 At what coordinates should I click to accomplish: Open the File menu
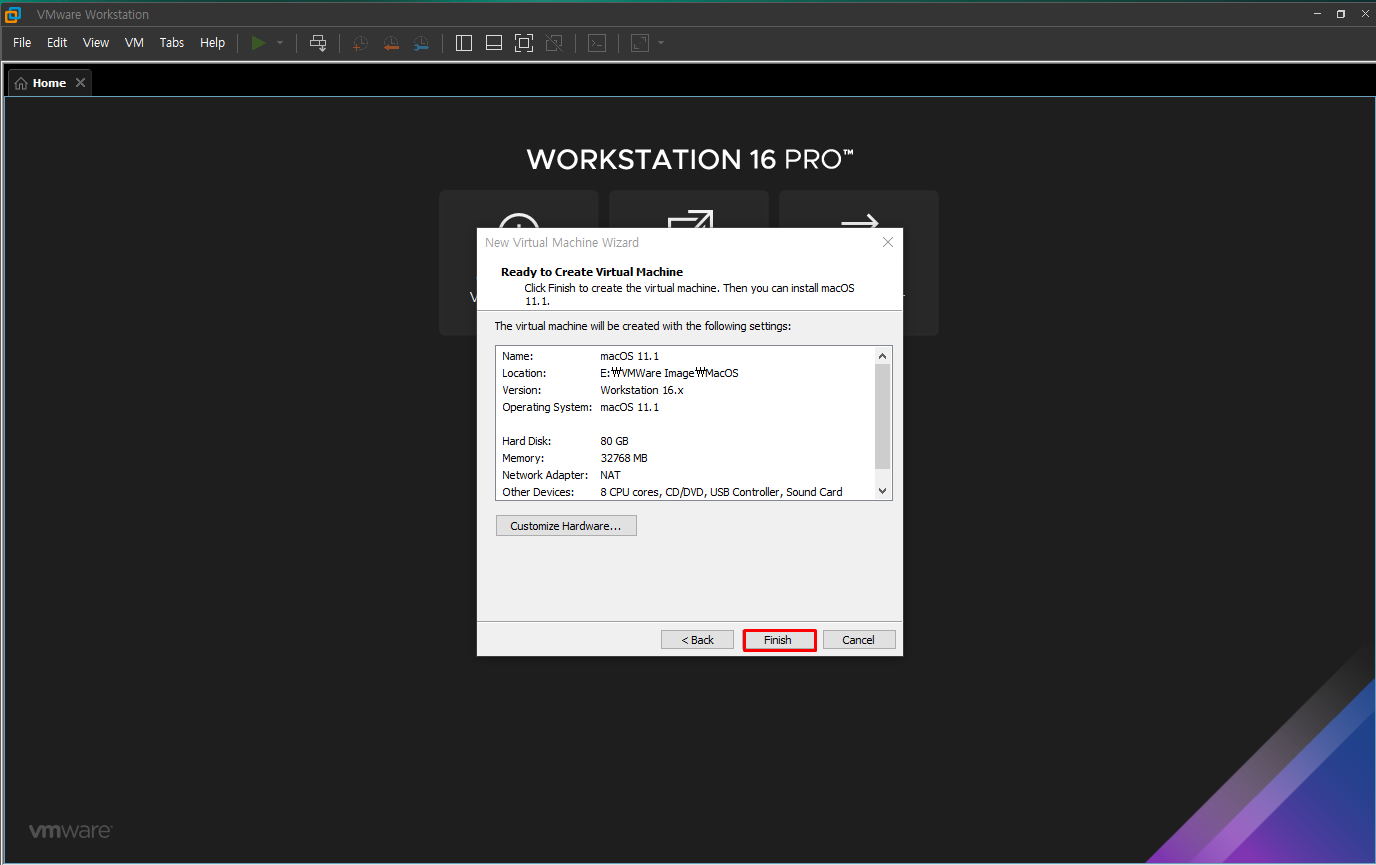[22, 43]
